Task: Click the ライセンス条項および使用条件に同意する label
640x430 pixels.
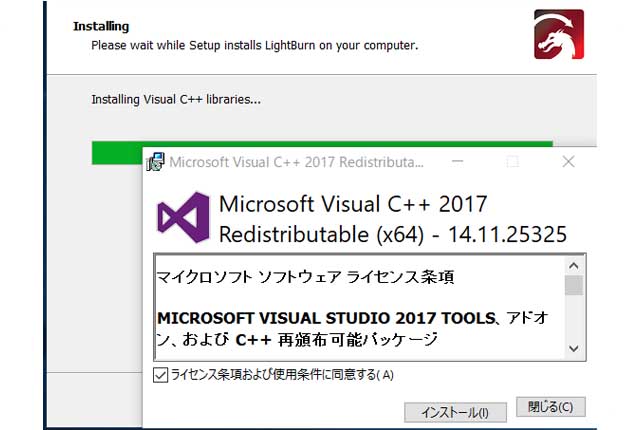Action: (x=282, y=375)
